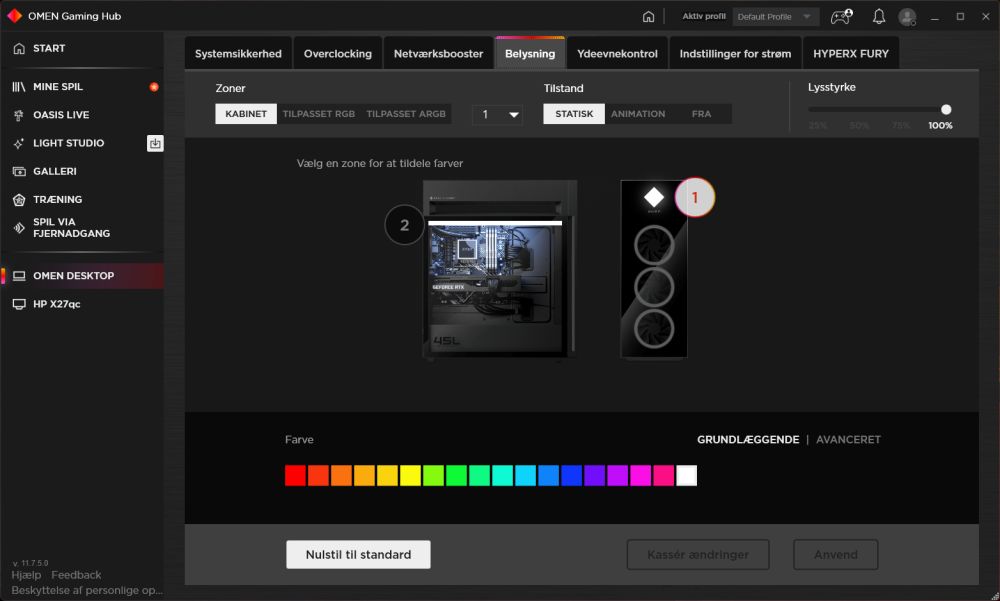Open the zone number dropdown showing 1
Image resolution: width=1000 pixels, height=601 pixels.
pos(497,114)
